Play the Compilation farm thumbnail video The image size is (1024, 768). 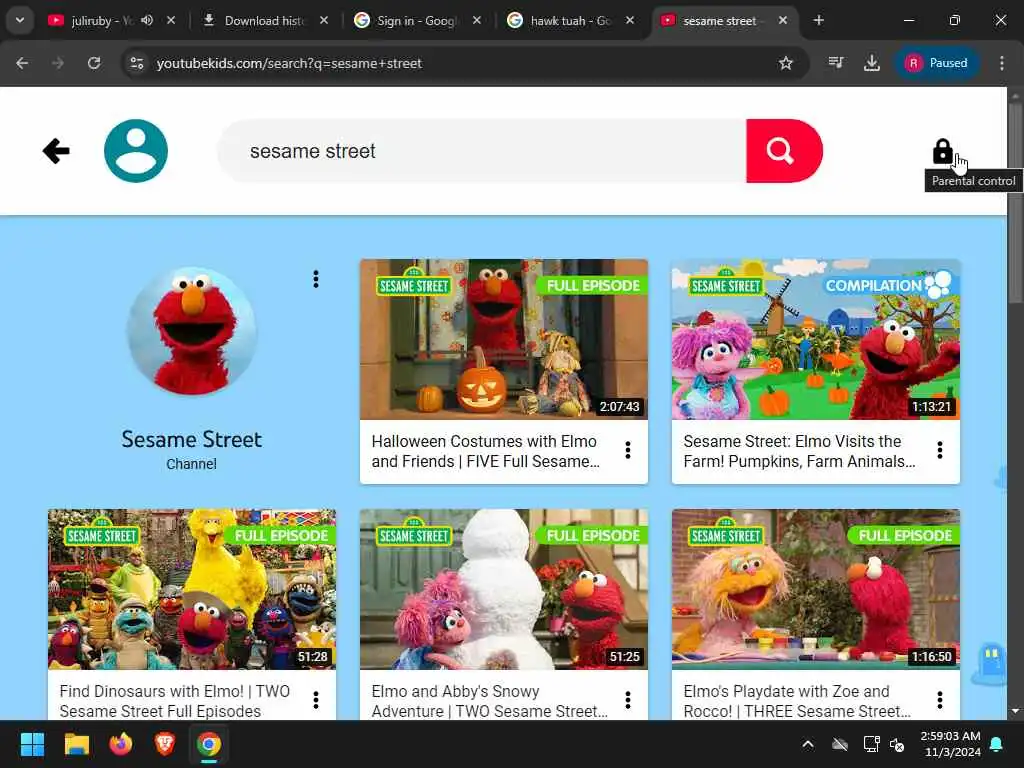click(816, 340)
